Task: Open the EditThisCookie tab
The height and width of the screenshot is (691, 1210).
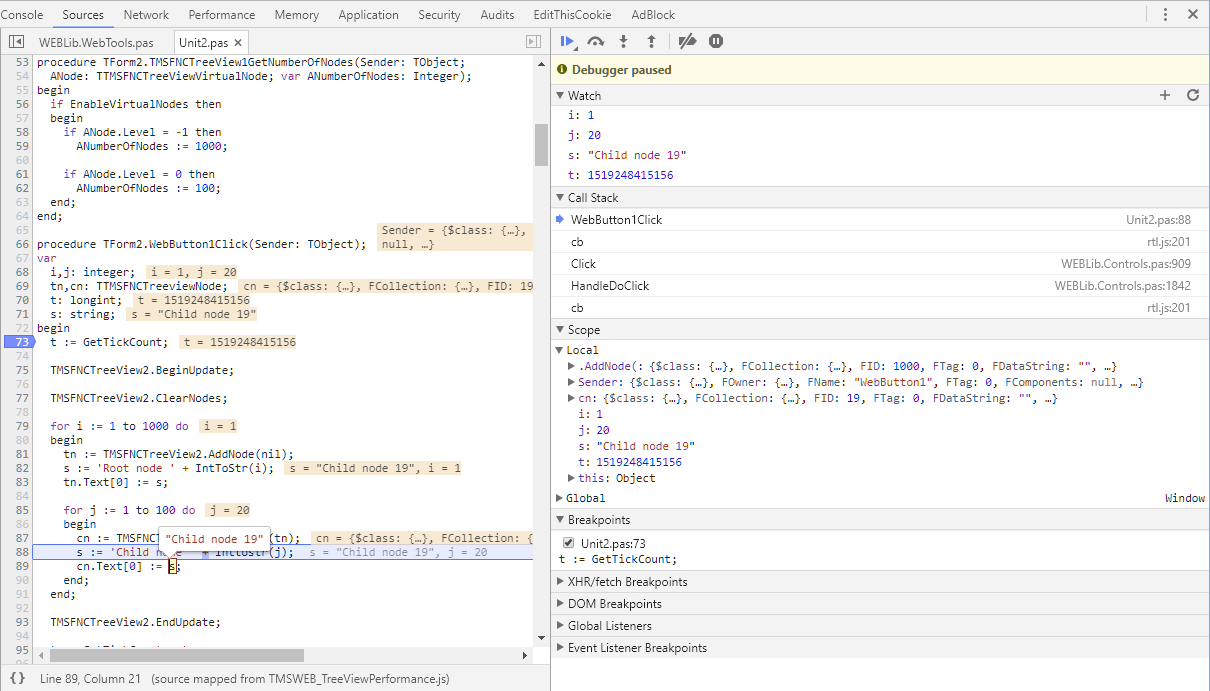Action: coord(572,15)
